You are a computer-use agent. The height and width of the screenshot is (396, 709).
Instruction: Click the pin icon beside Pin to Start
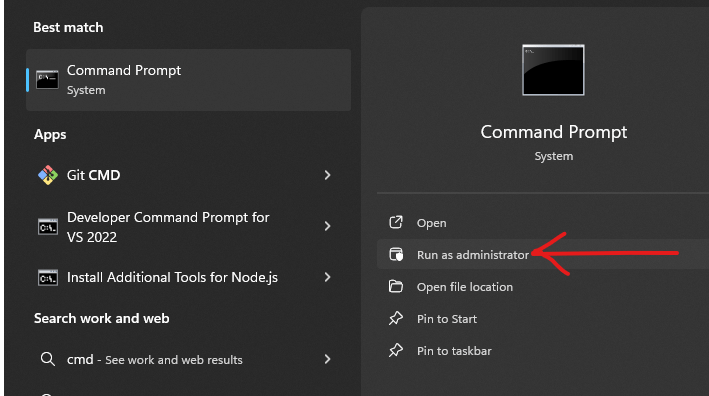click(396, 318)
